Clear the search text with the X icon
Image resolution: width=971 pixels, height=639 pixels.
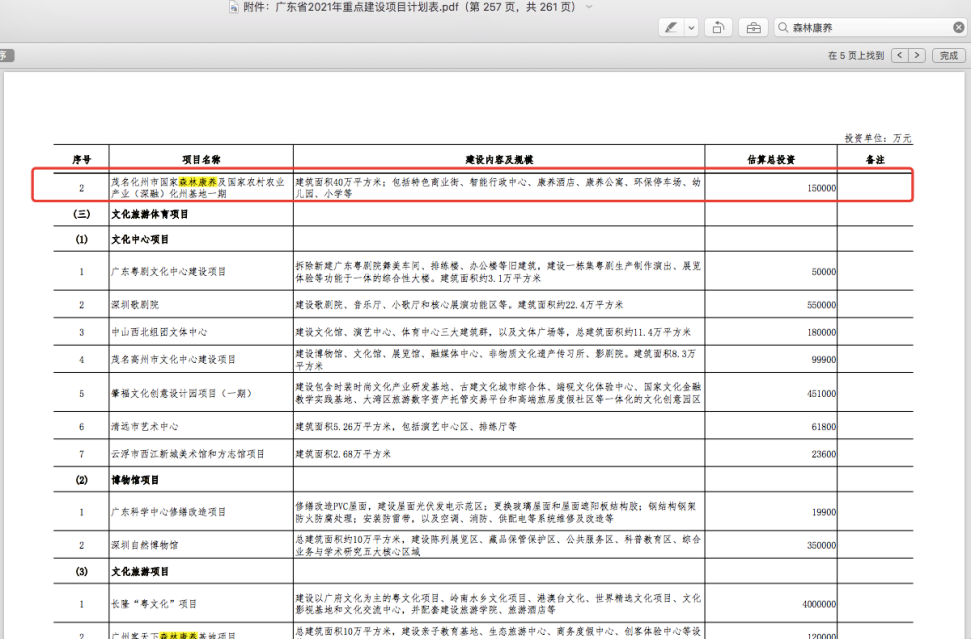pos(958,27)
